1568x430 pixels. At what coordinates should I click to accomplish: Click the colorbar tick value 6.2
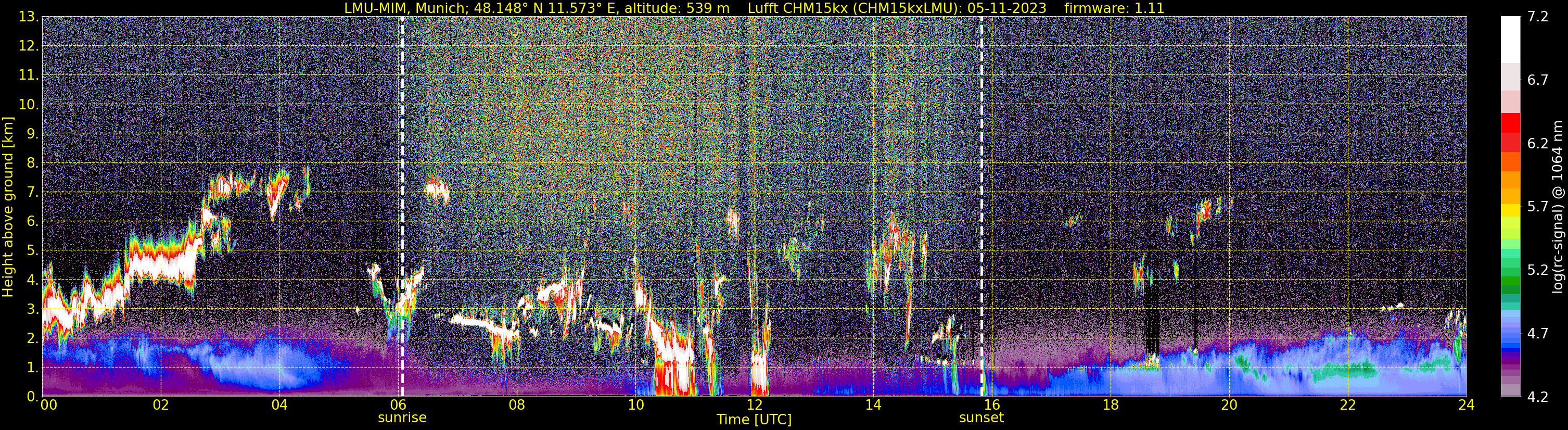pyautogui.click(x=1538, y=144)
